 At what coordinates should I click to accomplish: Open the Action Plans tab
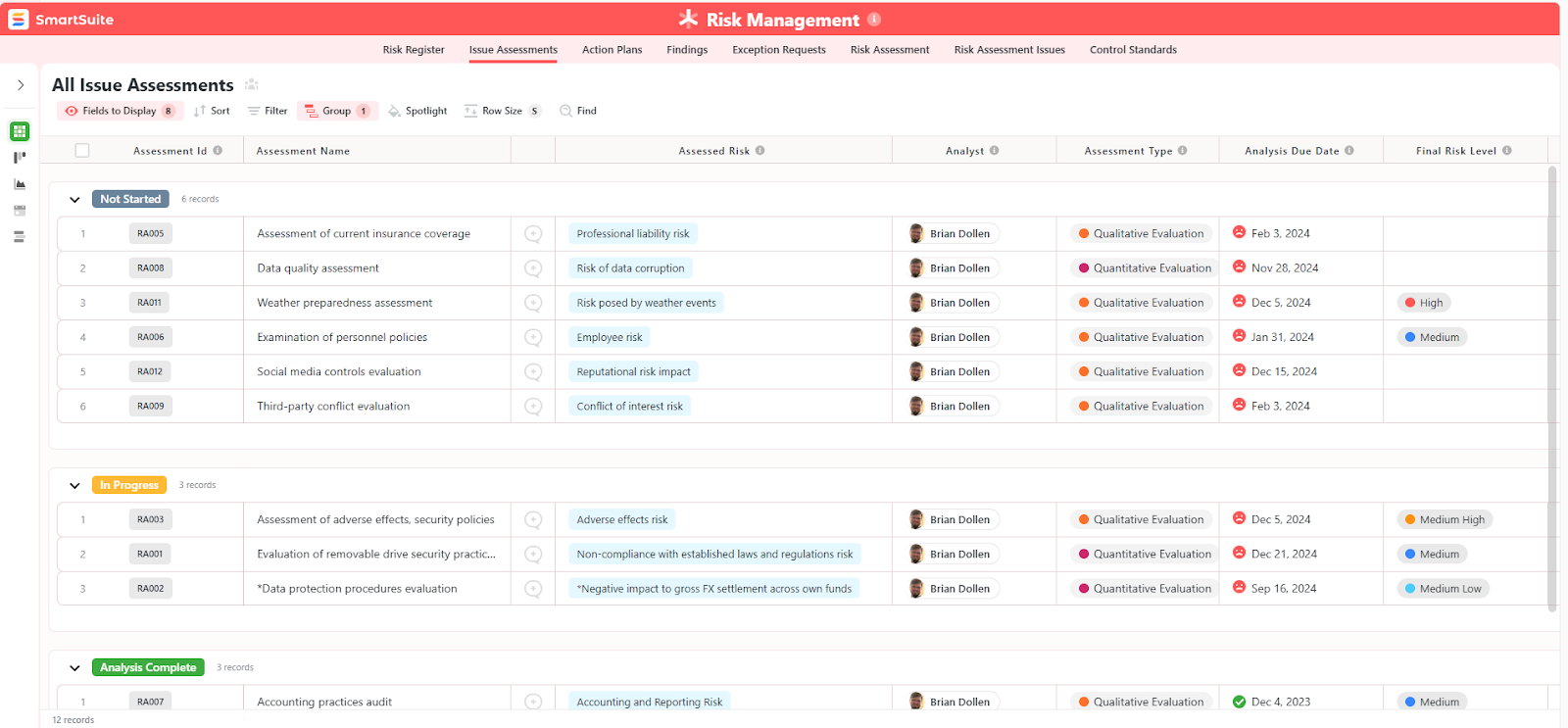[612, 50]
